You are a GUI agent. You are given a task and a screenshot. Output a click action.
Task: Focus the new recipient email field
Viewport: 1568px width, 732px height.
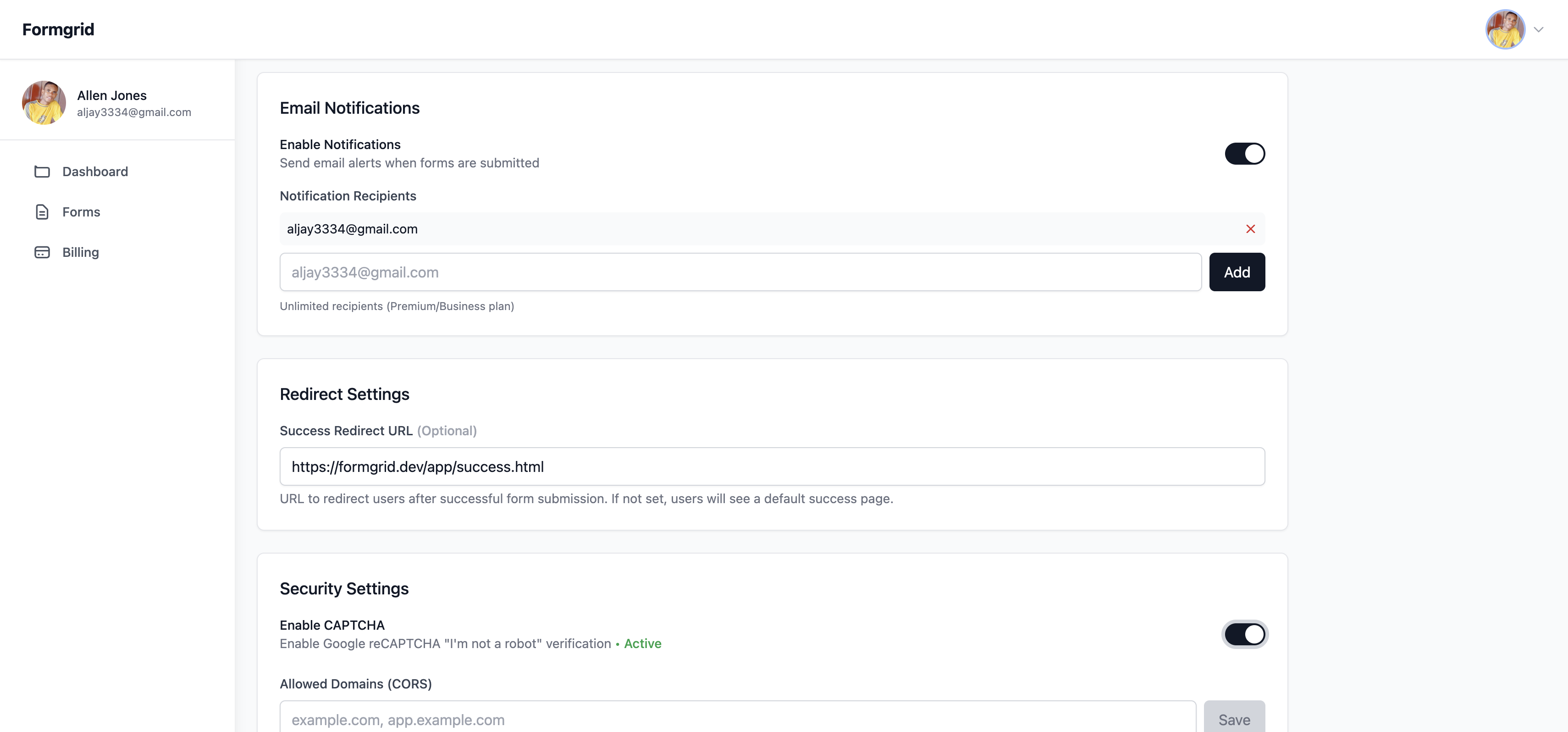point(740,272)
